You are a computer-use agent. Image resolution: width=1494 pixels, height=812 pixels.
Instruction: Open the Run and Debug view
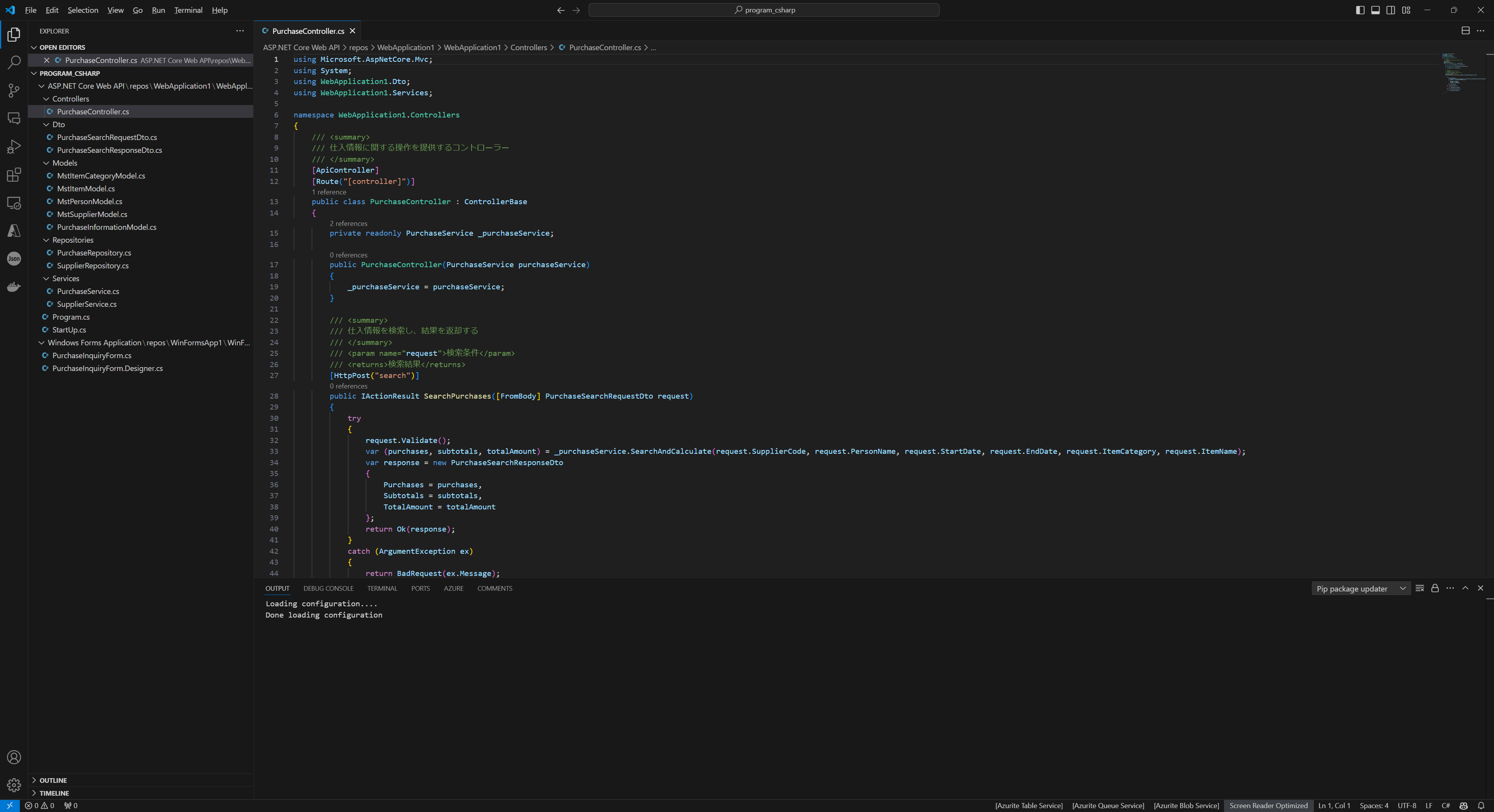coord(14,147)
